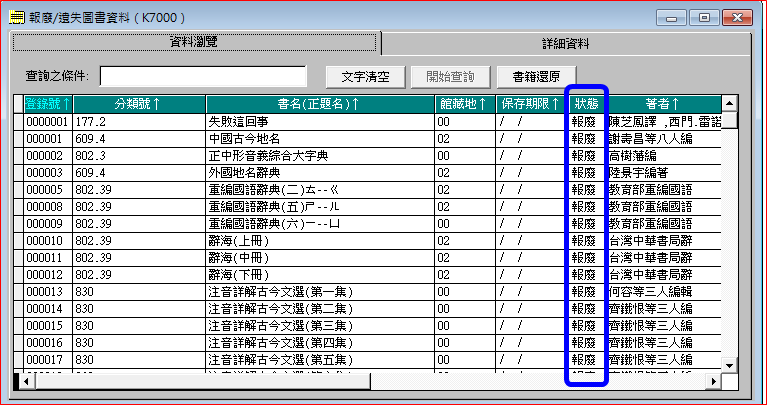Select cell 失敗這回事

[x=320, y=122]
